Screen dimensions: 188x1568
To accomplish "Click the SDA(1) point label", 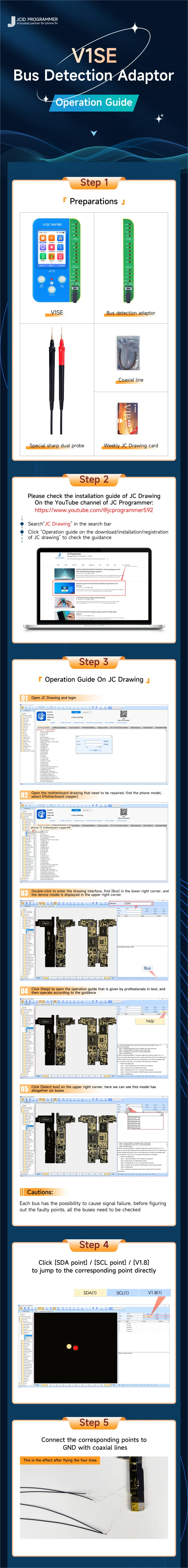I will 90,1292.
